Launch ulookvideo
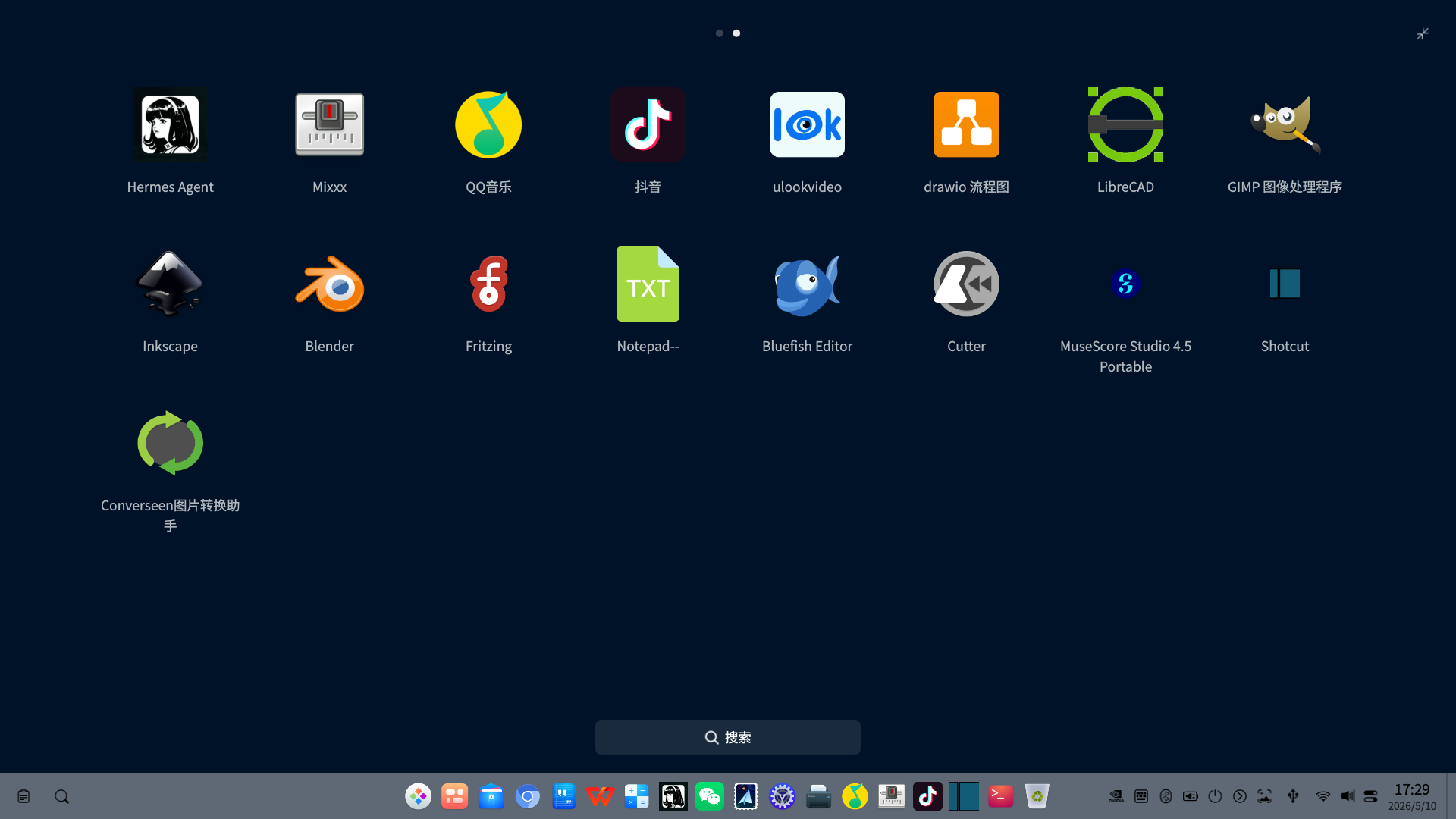The height and width of the screenshot is (819, 1456). 807,124
